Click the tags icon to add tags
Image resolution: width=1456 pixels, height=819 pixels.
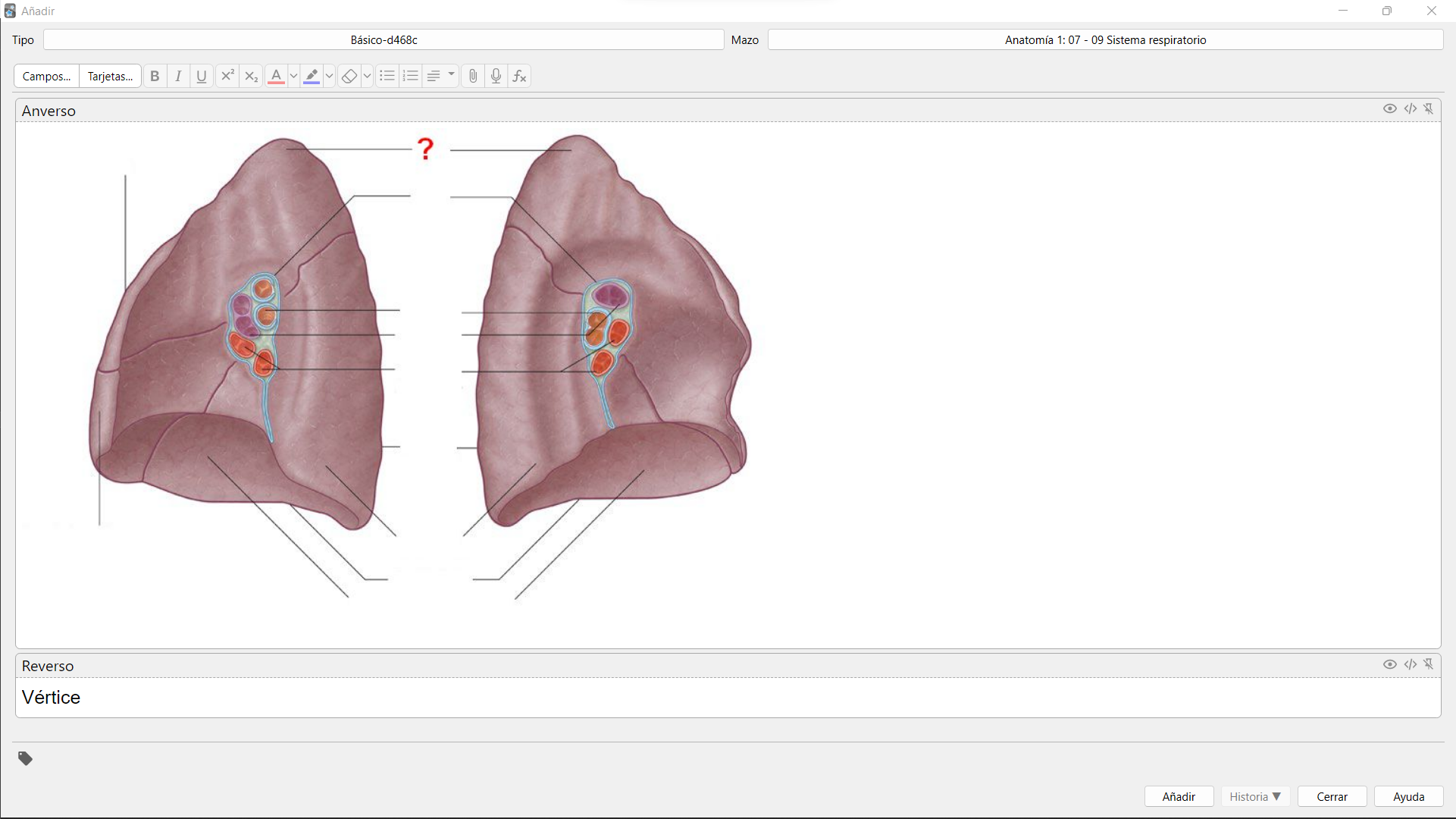click(x=26, y=758)
